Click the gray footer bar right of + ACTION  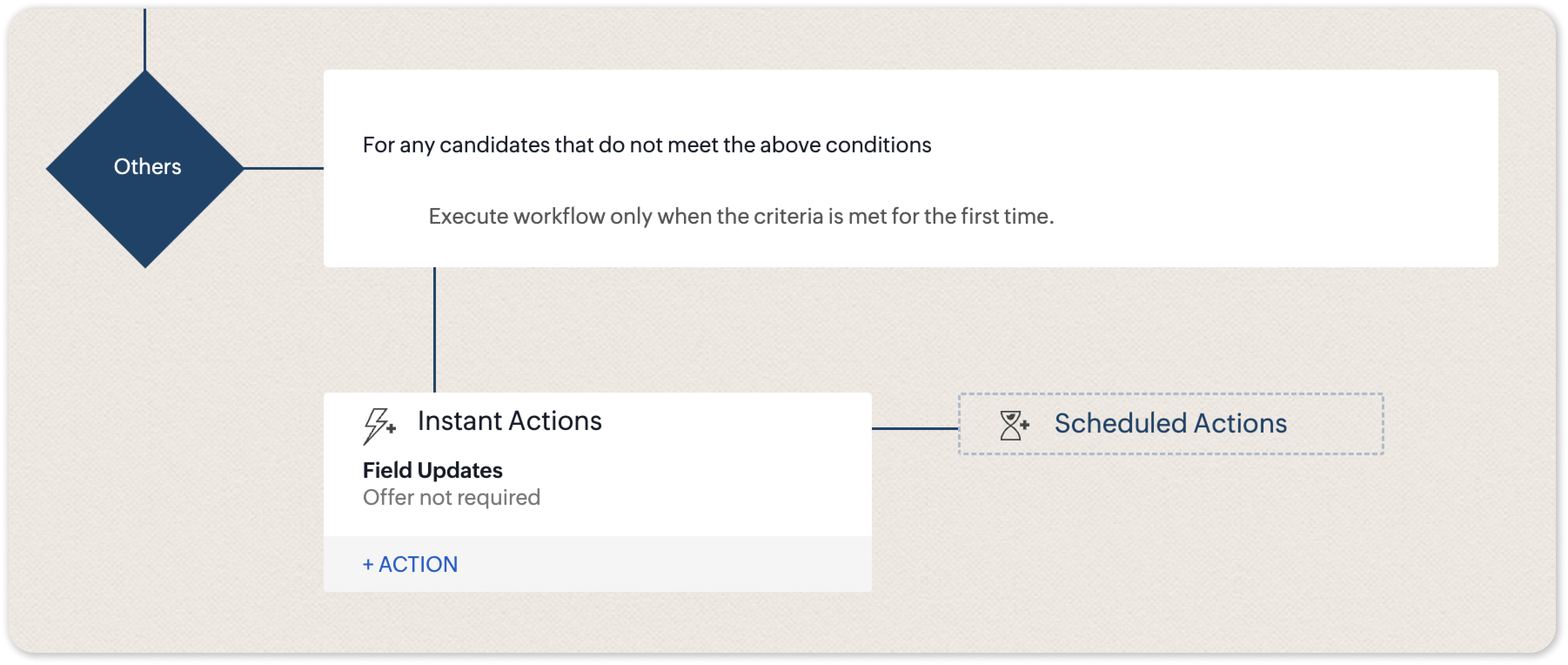(670, 564)
